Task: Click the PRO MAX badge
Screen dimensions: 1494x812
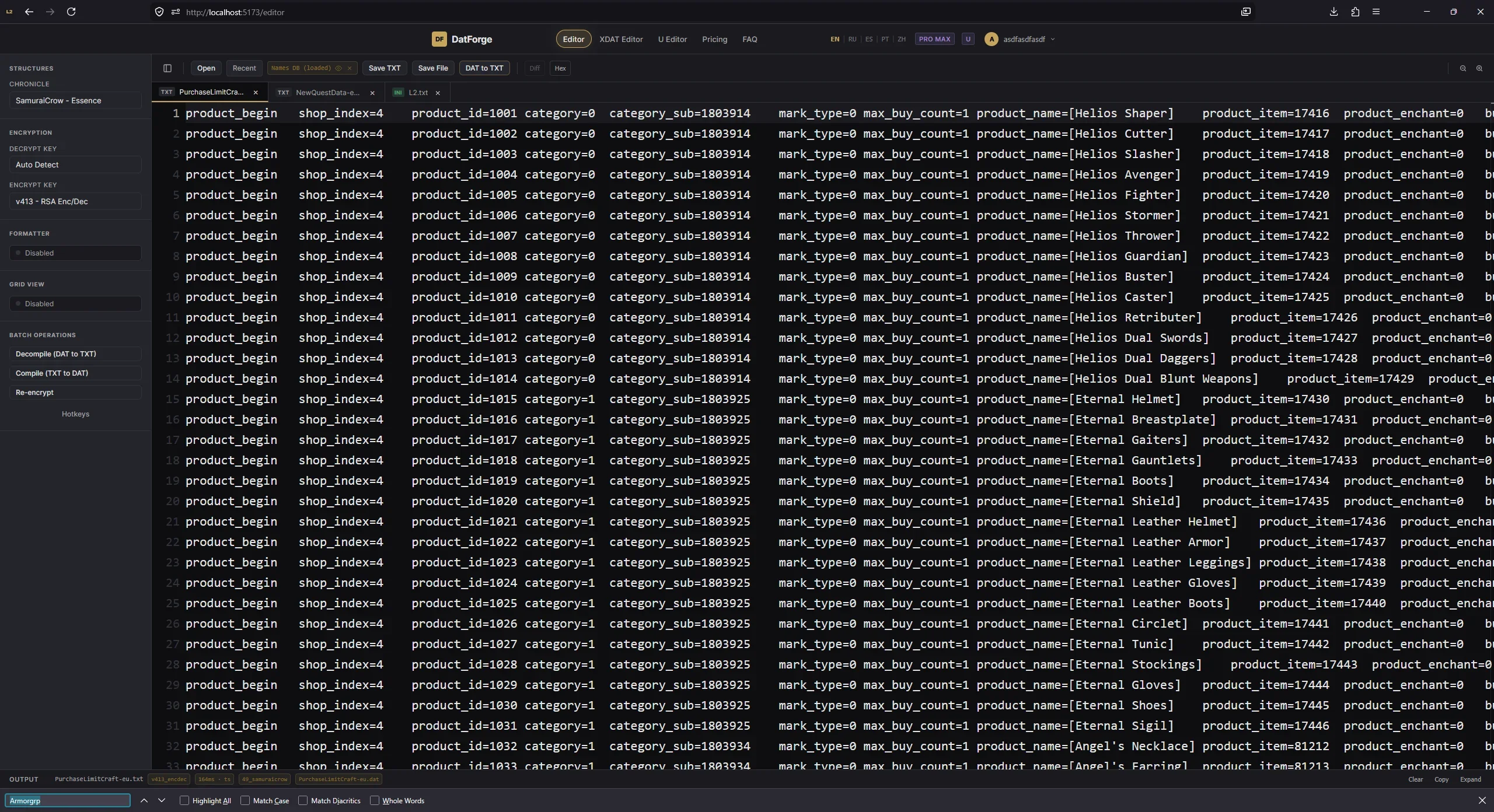Action: tap(934, 39)
